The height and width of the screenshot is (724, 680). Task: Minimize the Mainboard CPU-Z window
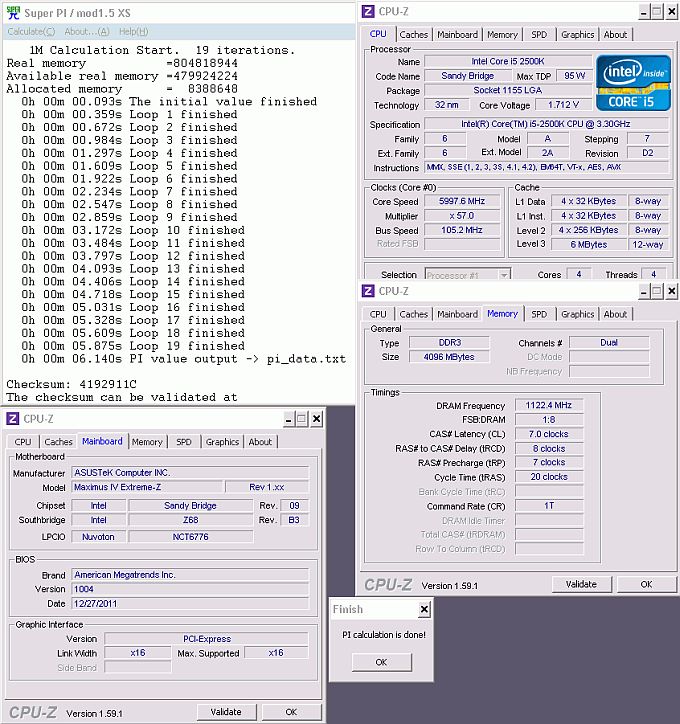(289, 419)
